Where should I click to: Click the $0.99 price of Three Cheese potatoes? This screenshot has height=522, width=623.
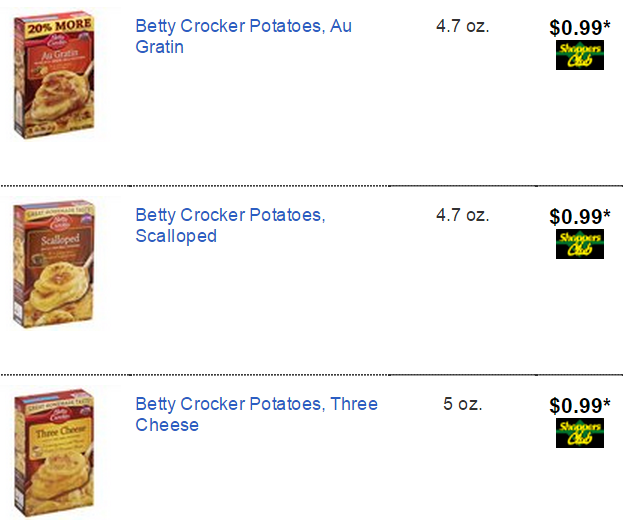pos(579,406)
